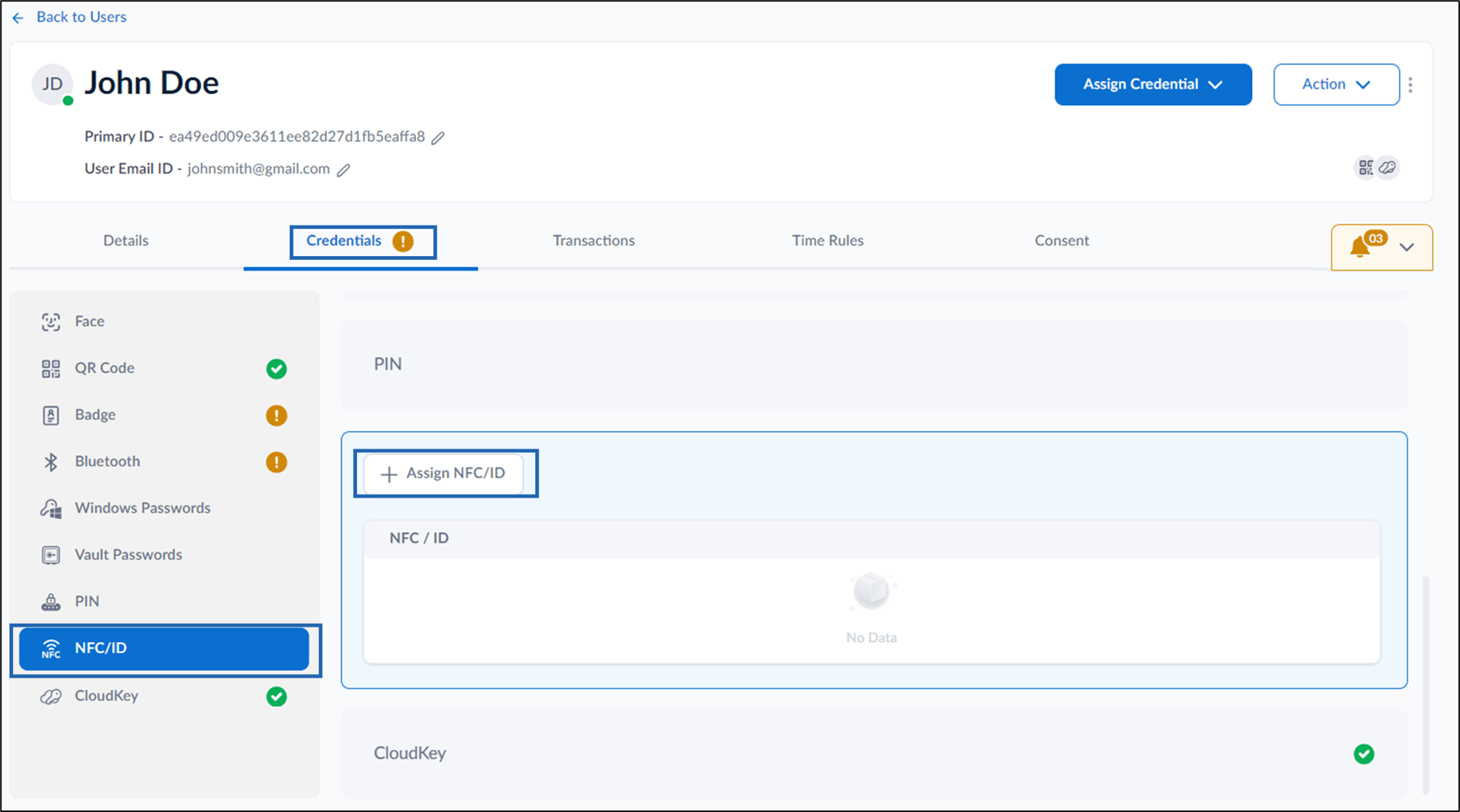Click the green check in CloudKey panel
The height and width of the screenshot is (812, 1460).
point(1364,754)
